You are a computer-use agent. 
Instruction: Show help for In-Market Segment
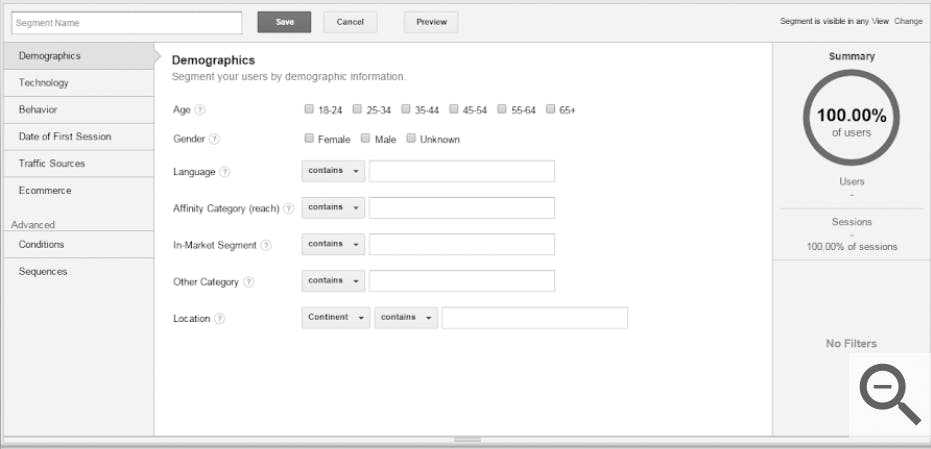point(266,245)
